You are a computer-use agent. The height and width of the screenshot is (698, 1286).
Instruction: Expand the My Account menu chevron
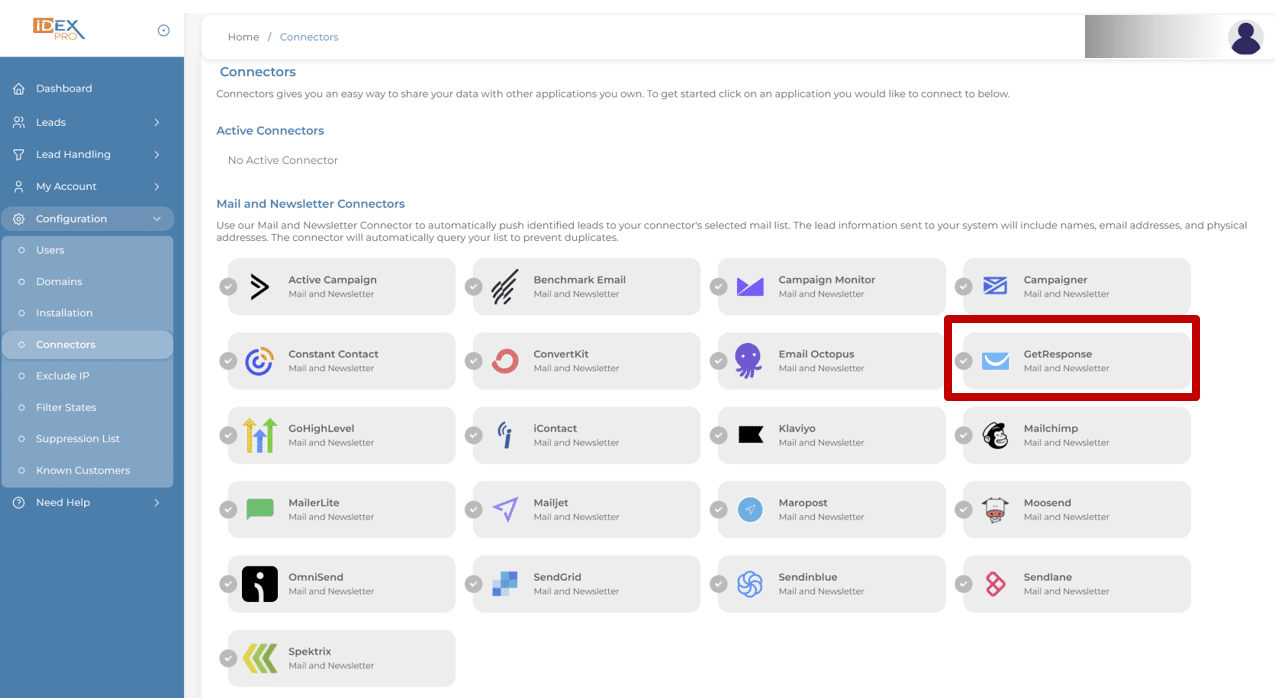pyautogui.click(x=157, y=187)
